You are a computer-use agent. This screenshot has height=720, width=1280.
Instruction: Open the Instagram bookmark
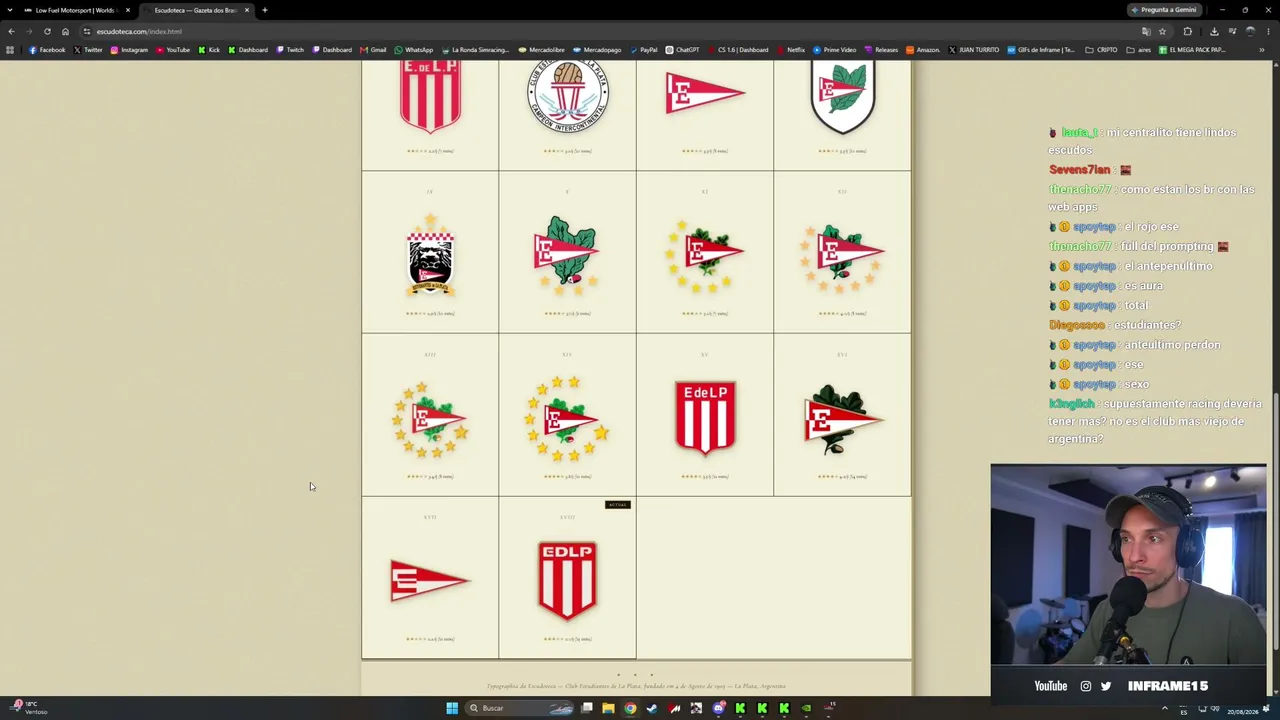coord(129,50)
